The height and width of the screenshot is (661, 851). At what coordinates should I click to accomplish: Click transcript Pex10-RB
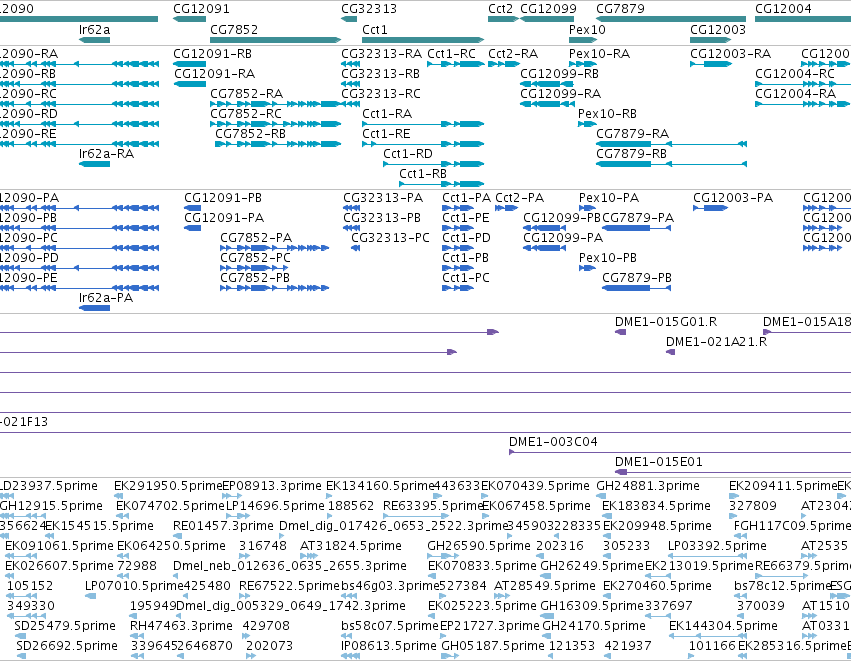pyautogui.click(x=587, y=124)
